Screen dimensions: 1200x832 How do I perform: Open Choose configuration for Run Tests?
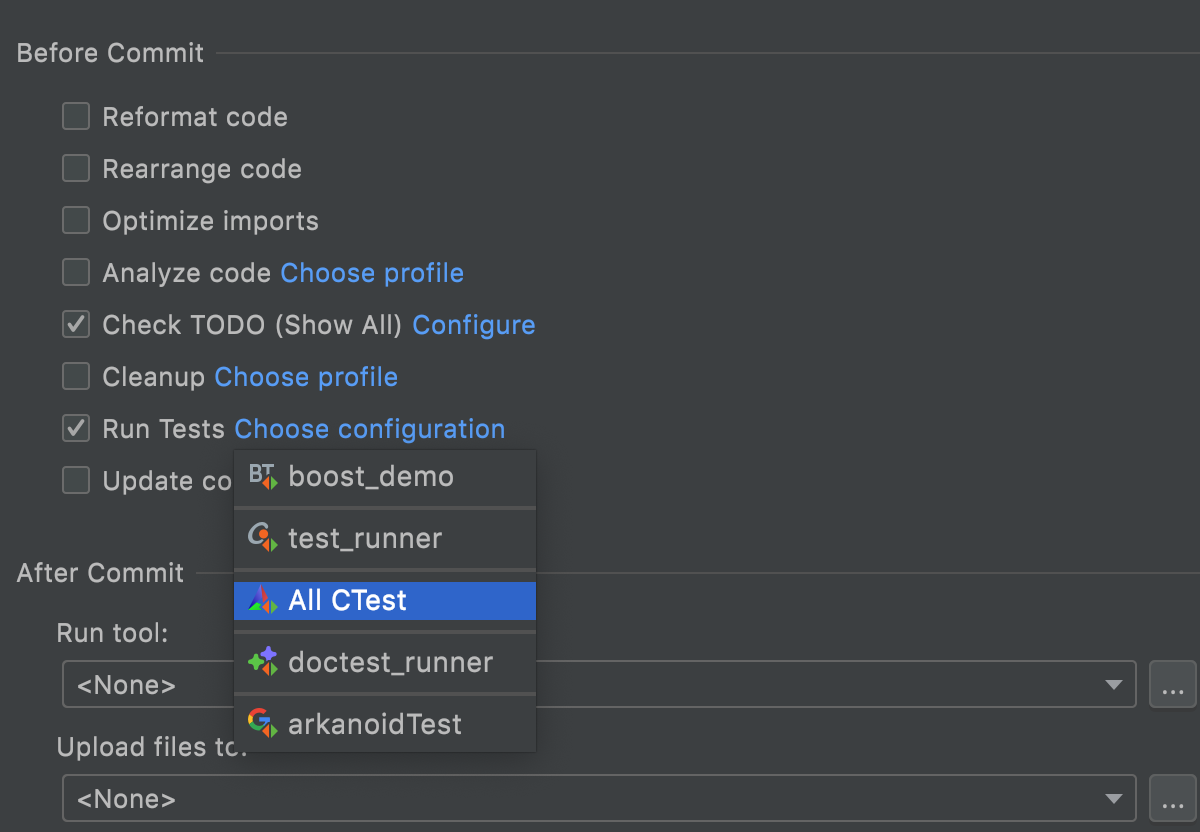pos(369,429)
